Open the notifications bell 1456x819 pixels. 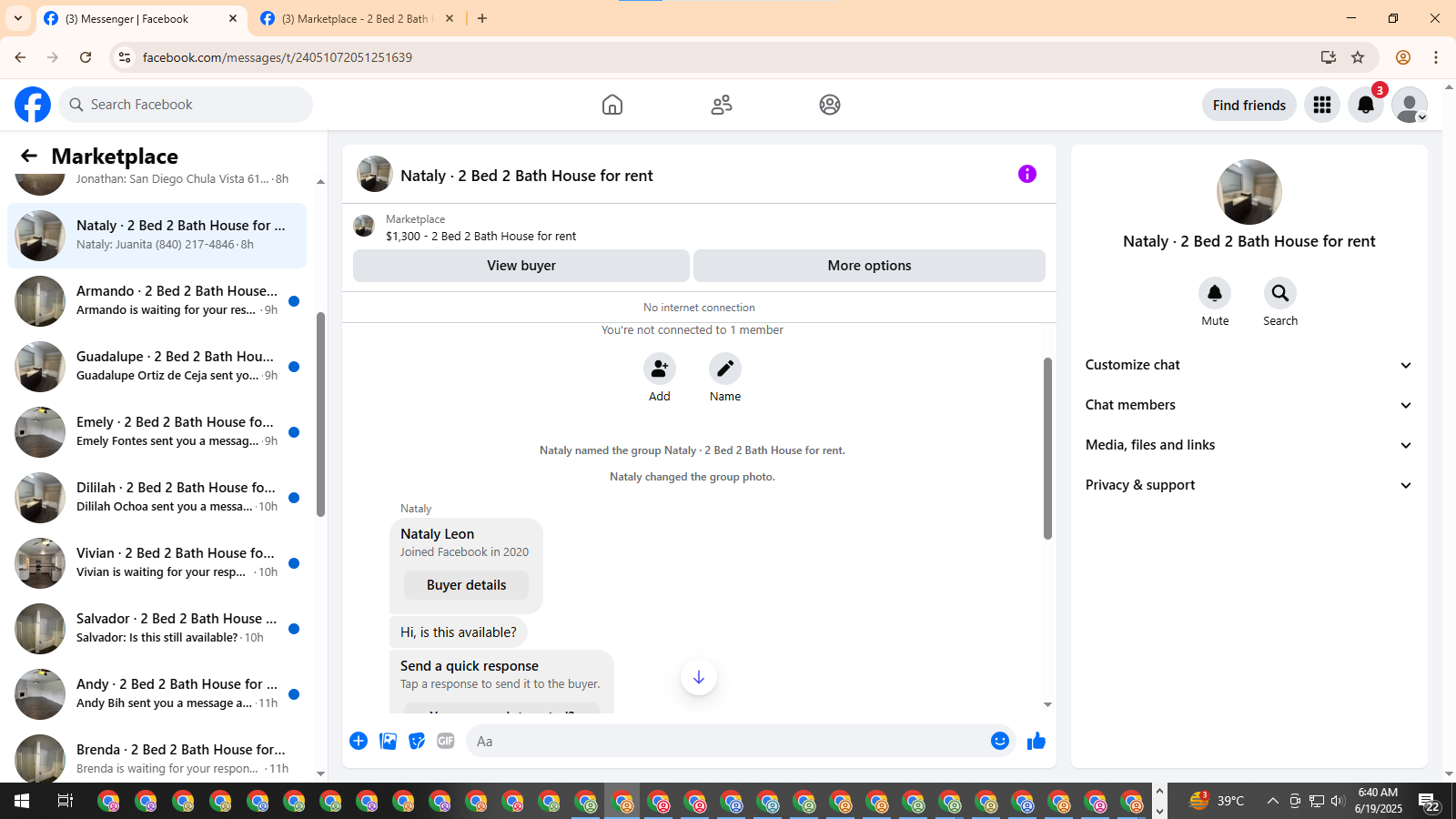(x=1366, y=105)
